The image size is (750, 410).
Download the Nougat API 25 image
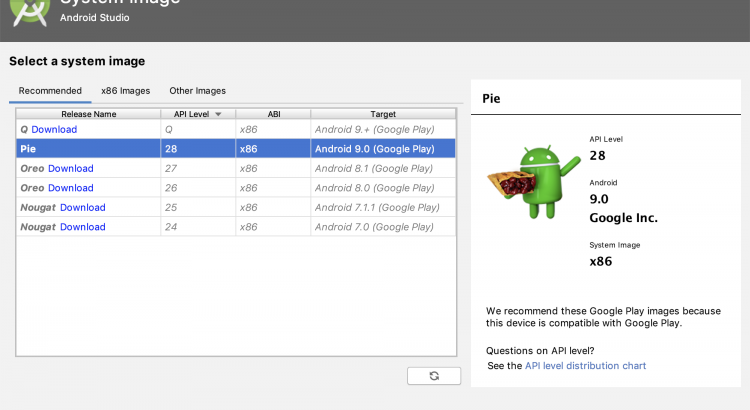[x=82, y=207]
